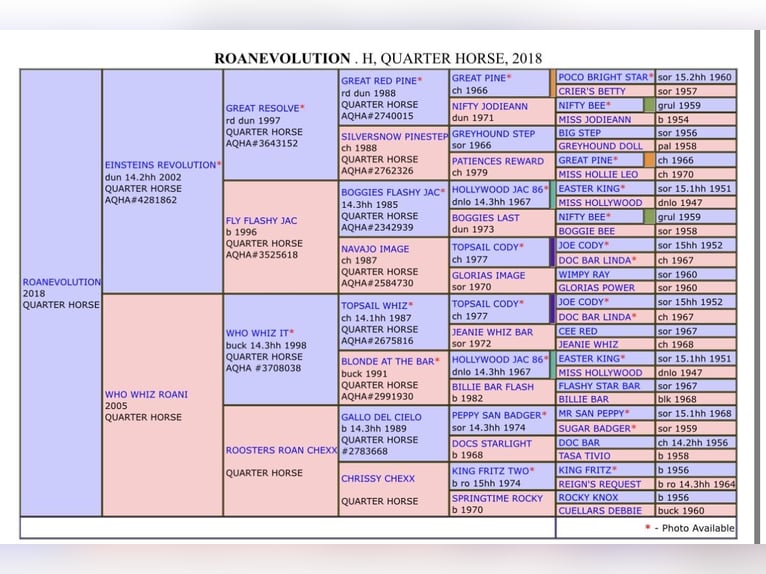Open the GALLO DEL CIELO link
Image resolution: width=766 pixels, height=574 pixels.
click(381, 417)
